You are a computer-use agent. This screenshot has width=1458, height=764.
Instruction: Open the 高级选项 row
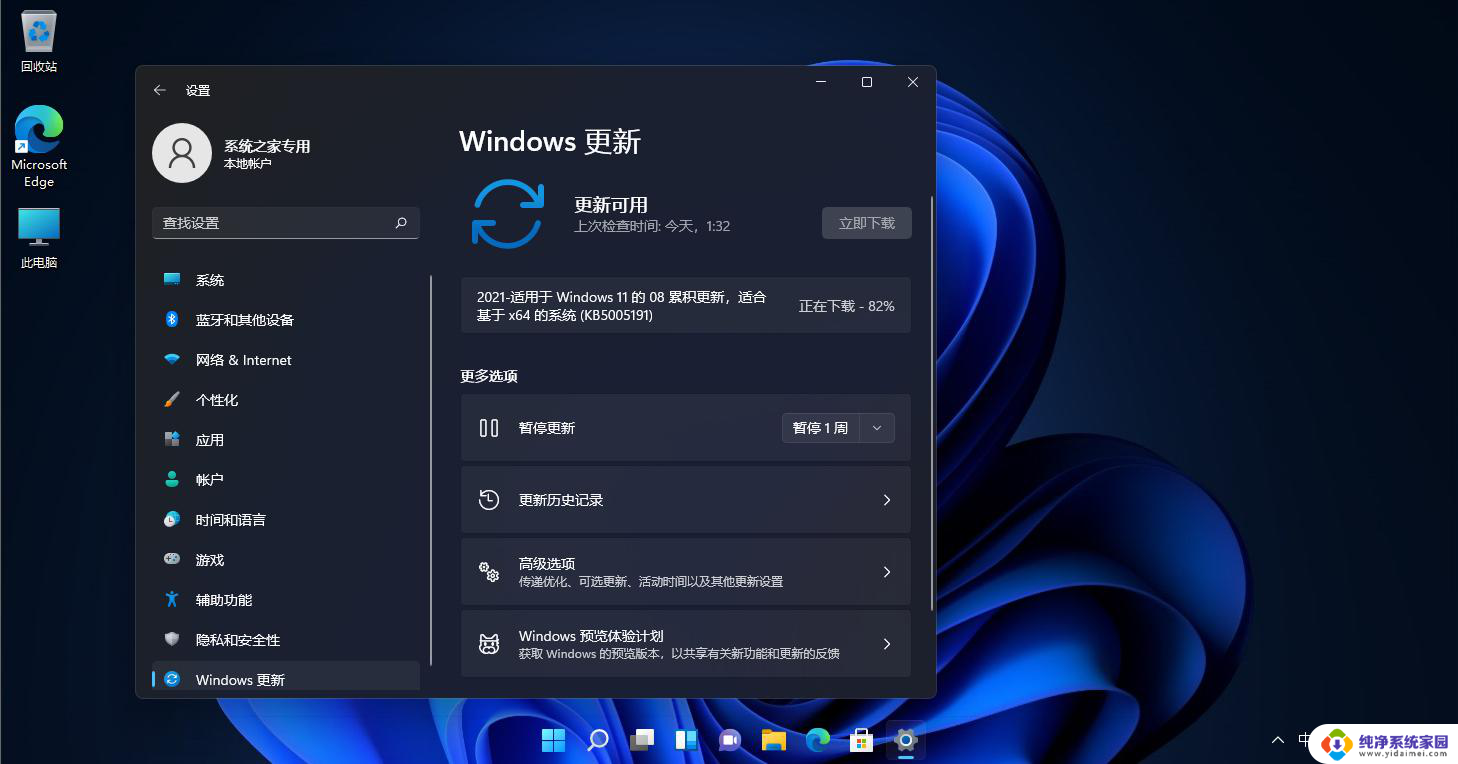click(686, 572)
